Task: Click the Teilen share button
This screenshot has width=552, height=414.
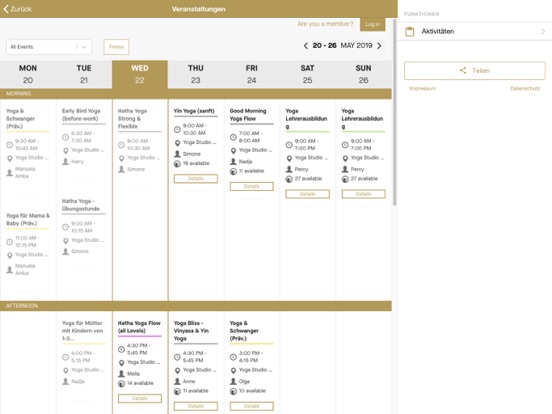Action: coord(475,70)
